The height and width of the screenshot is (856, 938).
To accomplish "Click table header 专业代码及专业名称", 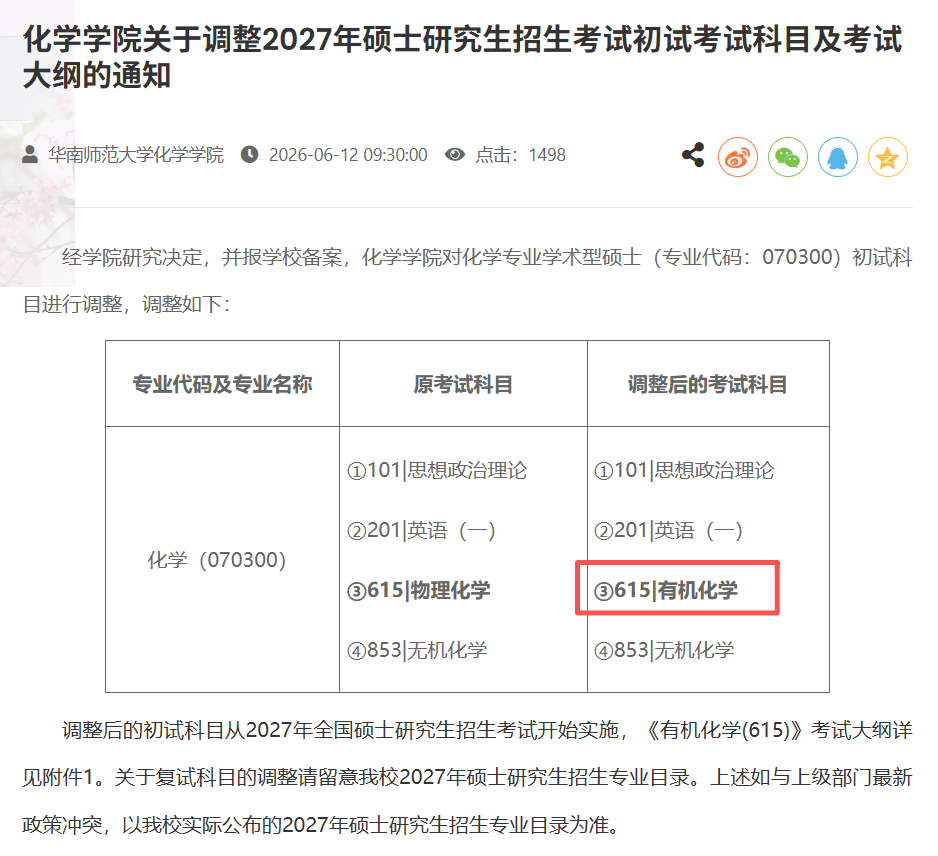I will (x=223, y=384).
